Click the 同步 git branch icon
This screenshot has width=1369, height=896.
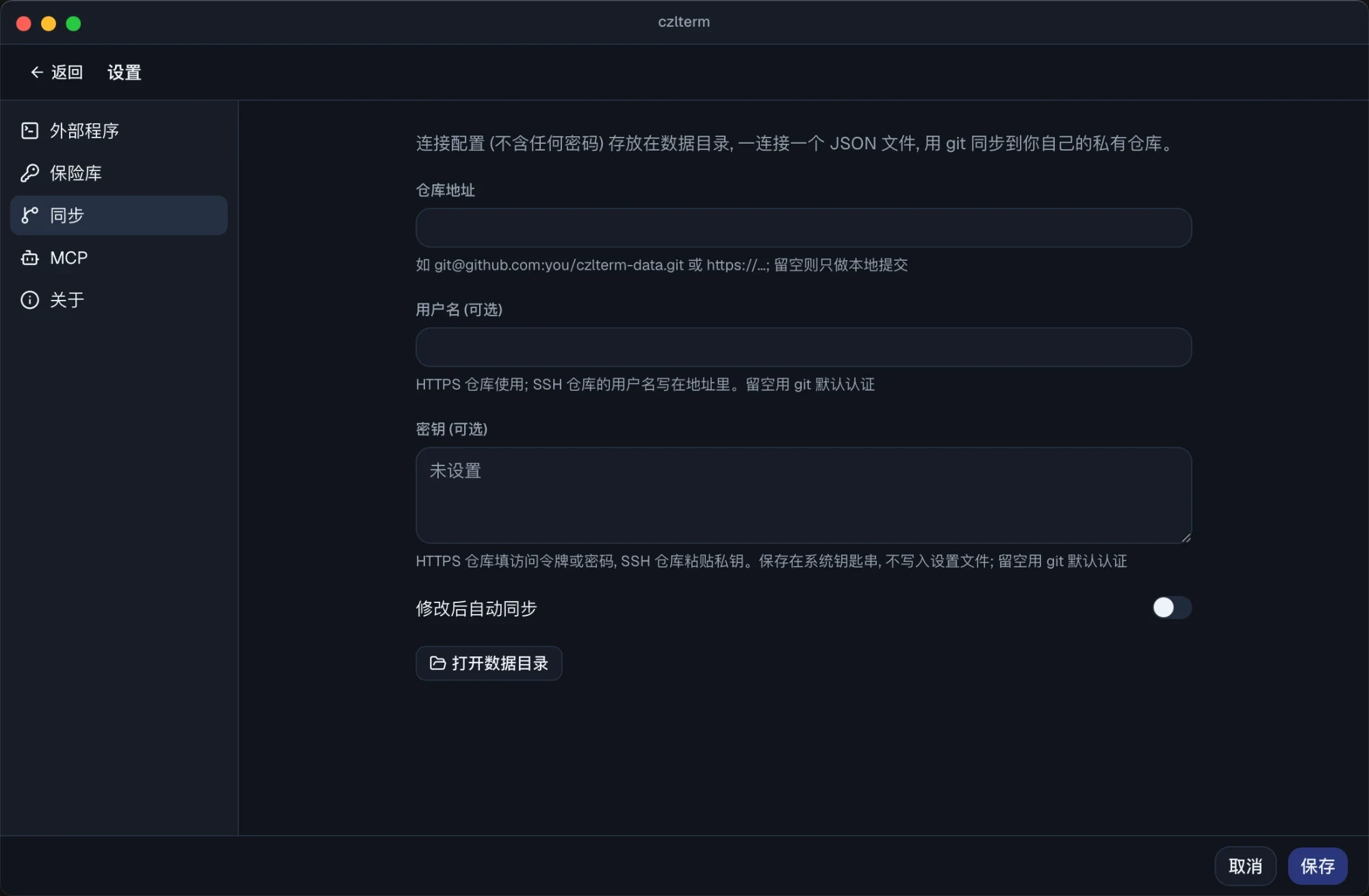point(29,215)
